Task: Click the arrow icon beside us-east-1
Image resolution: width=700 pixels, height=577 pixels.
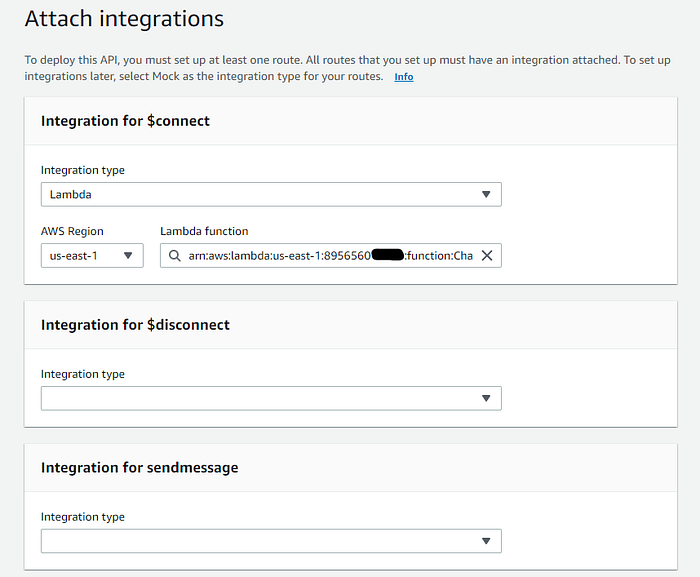Action: click(128, 256)
